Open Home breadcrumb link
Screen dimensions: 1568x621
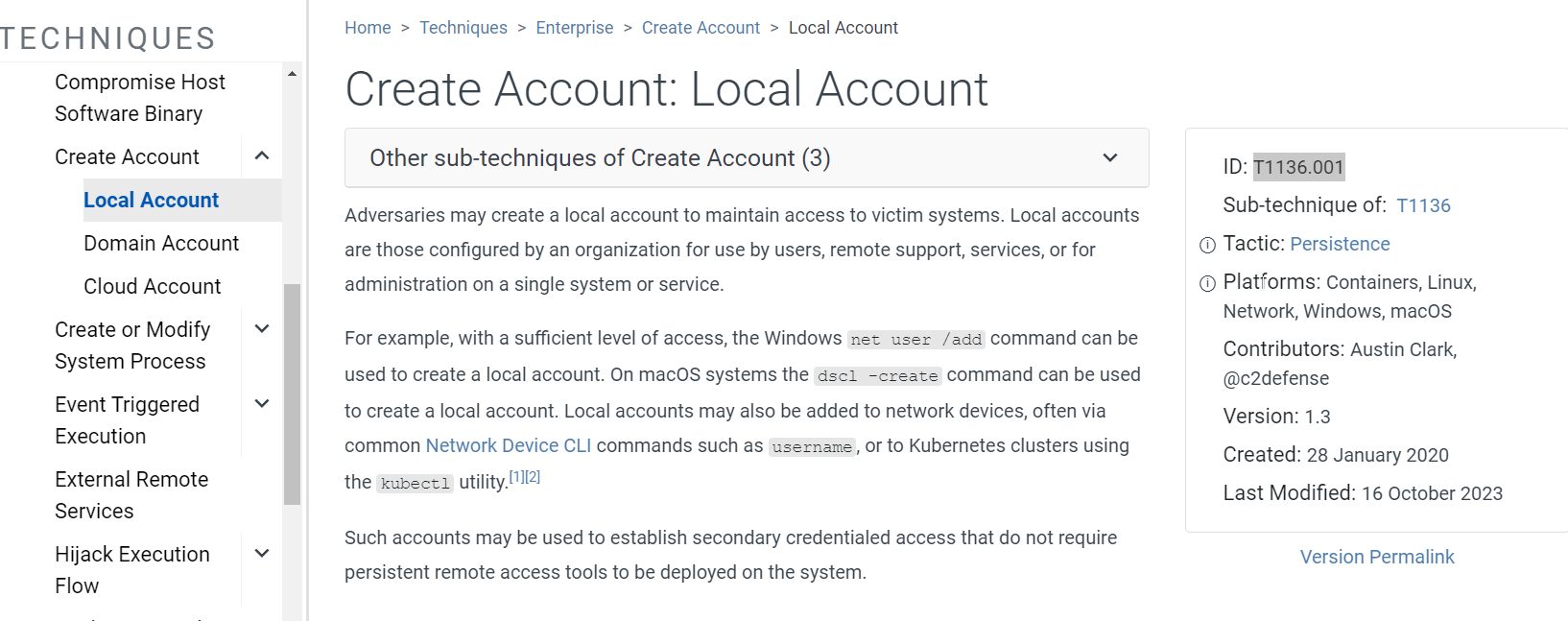368,28
